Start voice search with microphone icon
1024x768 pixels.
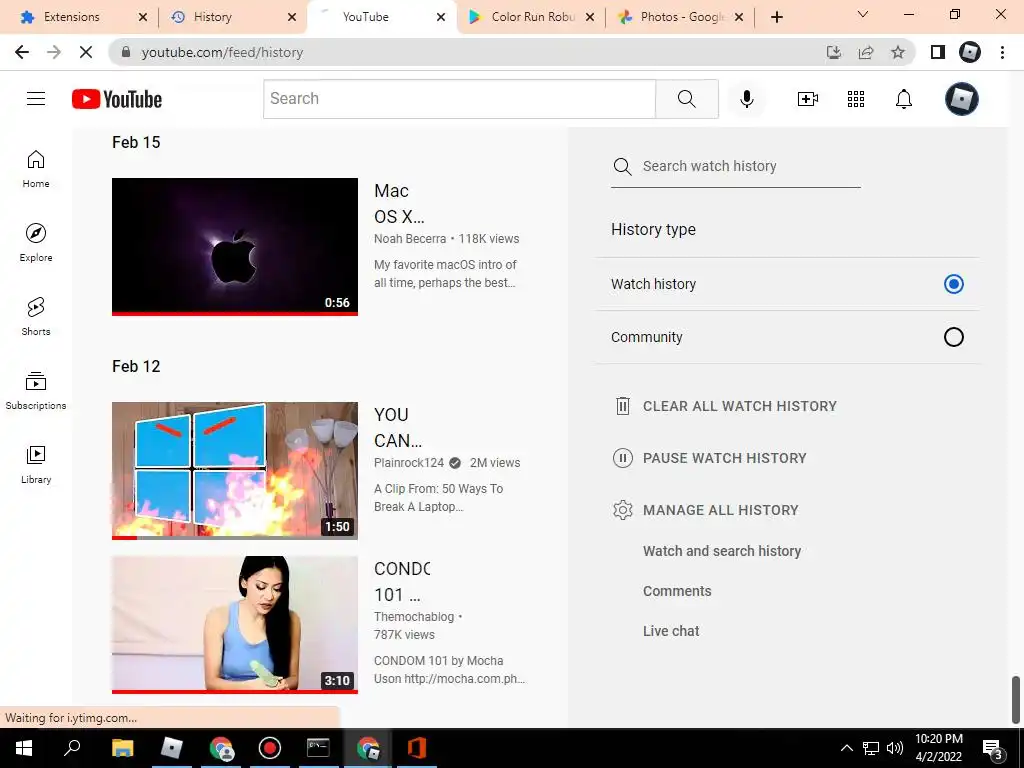point(746,99)
